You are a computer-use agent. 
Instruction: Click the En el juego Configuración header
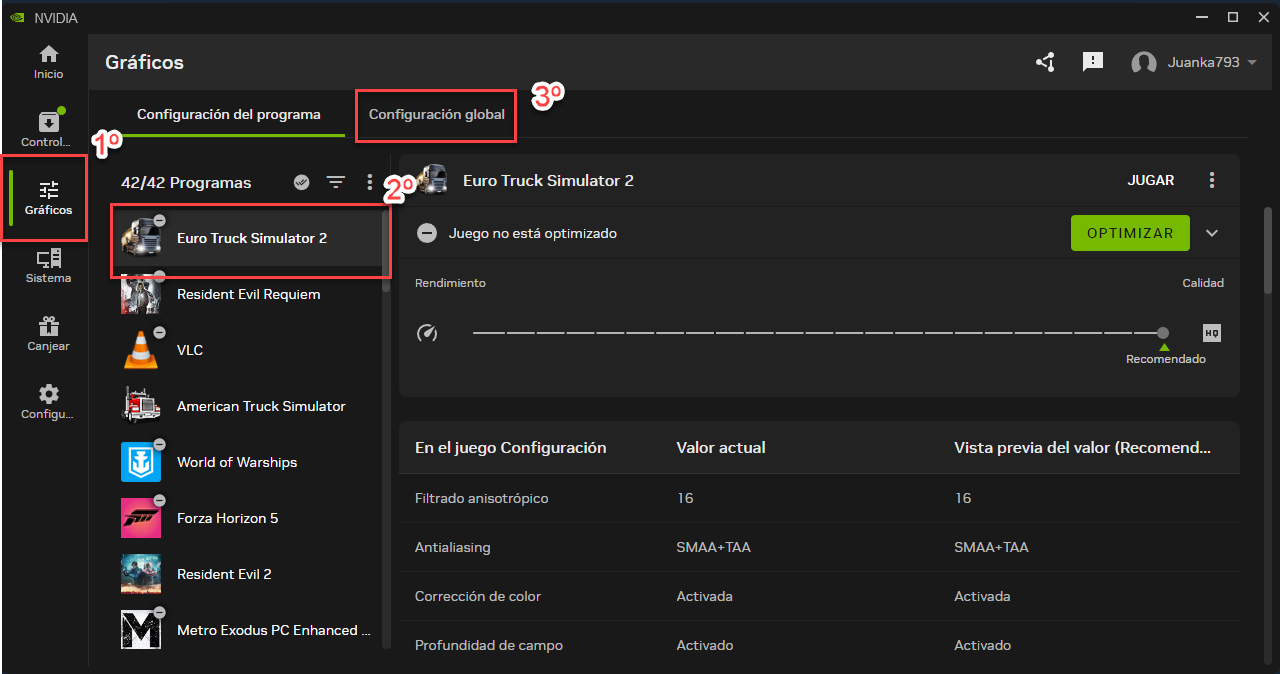511,448
